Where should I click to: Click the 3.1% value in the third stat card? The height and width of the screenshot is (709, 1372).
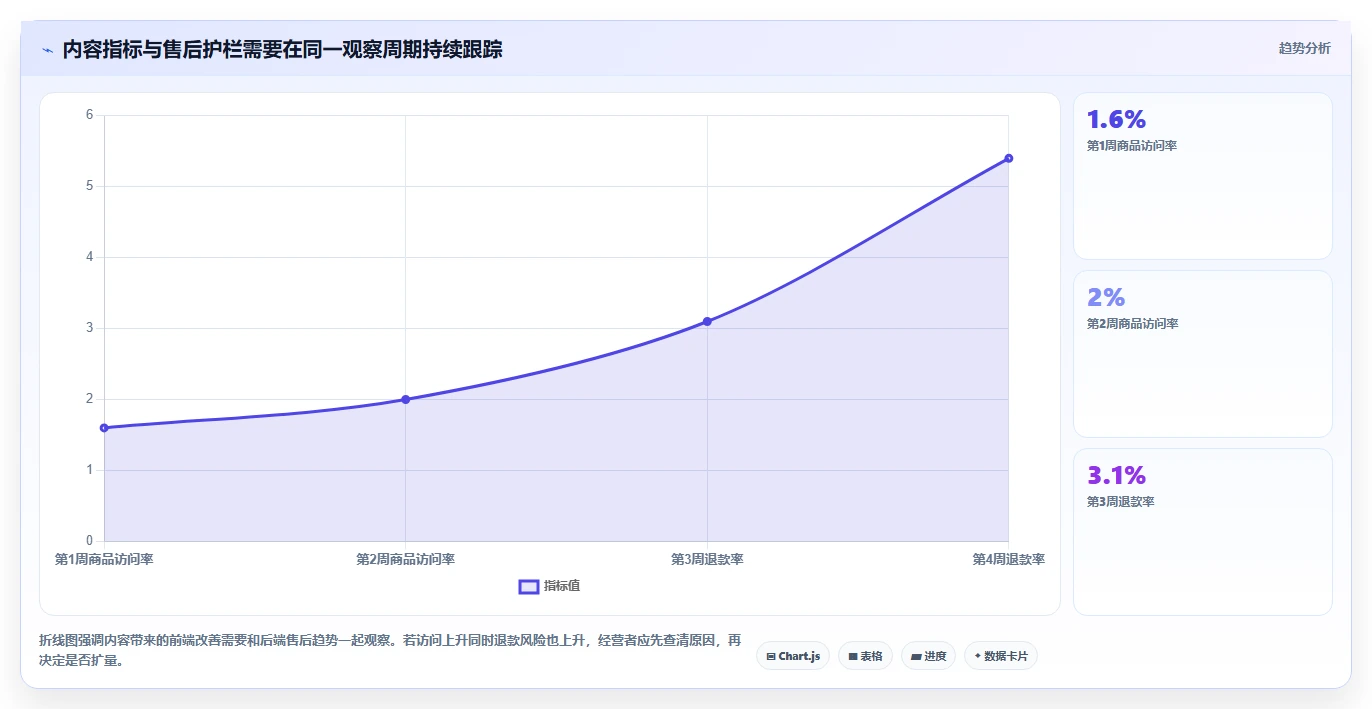[1116, 475]
